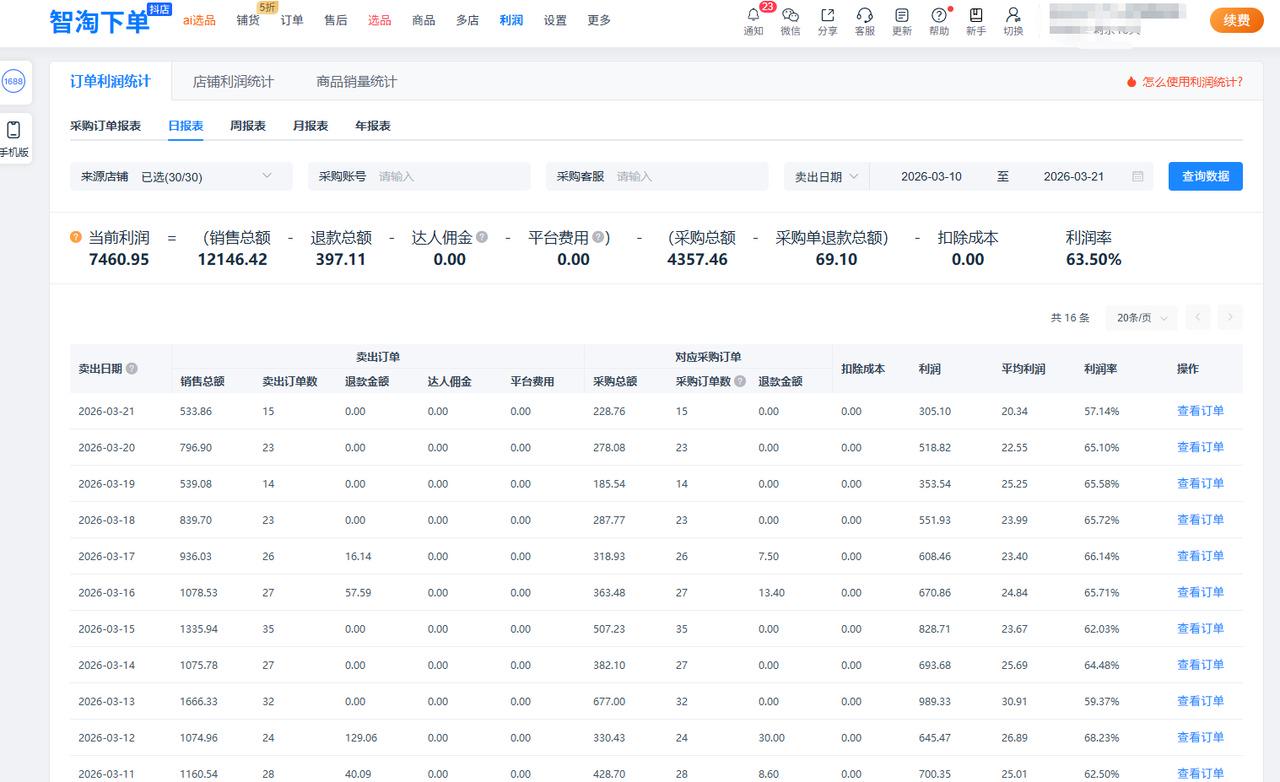Open the 订单 menu in top navigation

click(x=292, y=20)
